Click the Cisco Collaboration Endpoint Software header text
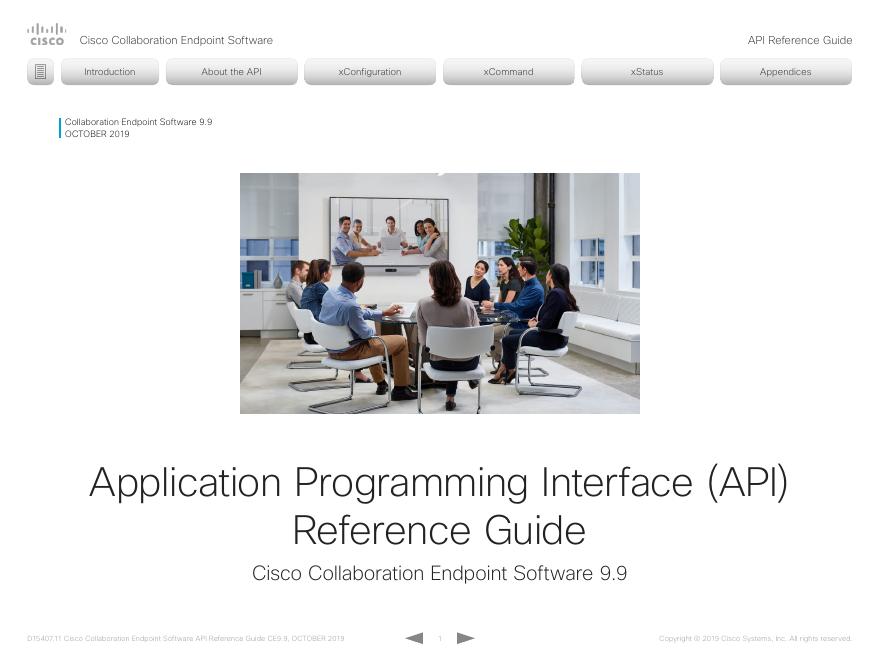The image size is (880, 662). pos(176,40)
